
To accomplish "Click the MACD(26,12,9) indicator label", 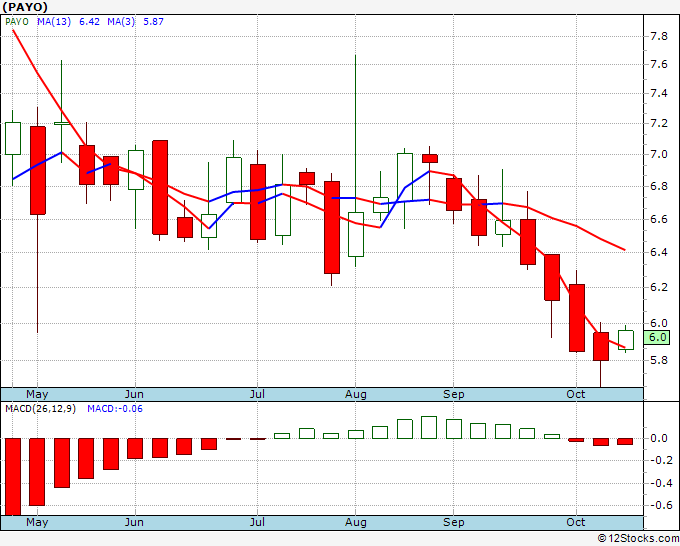I will [x=40, y=409].
